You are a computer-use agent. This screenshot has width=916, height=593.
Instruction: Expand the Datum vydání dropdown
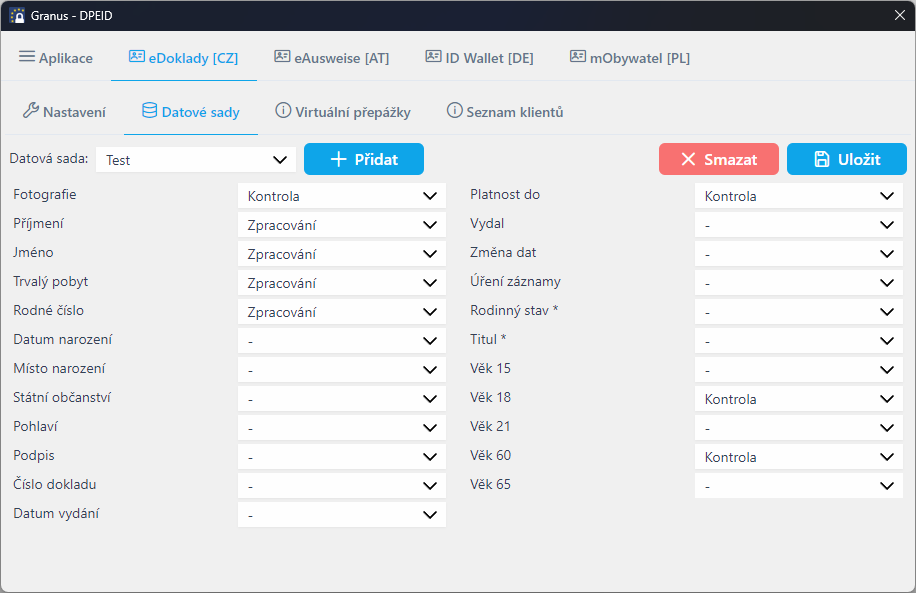click(341, 515)
